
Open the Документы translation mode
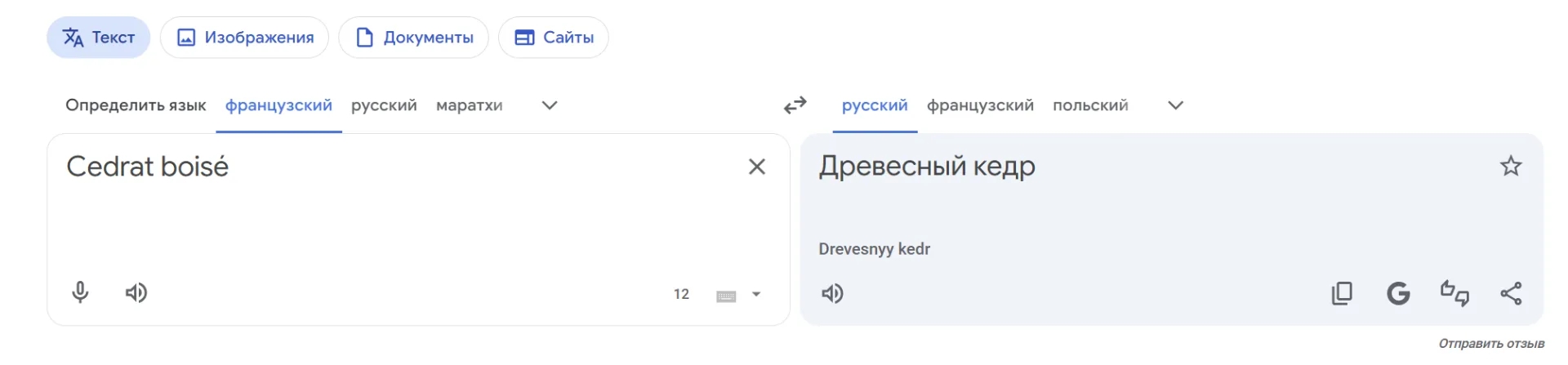414,38
